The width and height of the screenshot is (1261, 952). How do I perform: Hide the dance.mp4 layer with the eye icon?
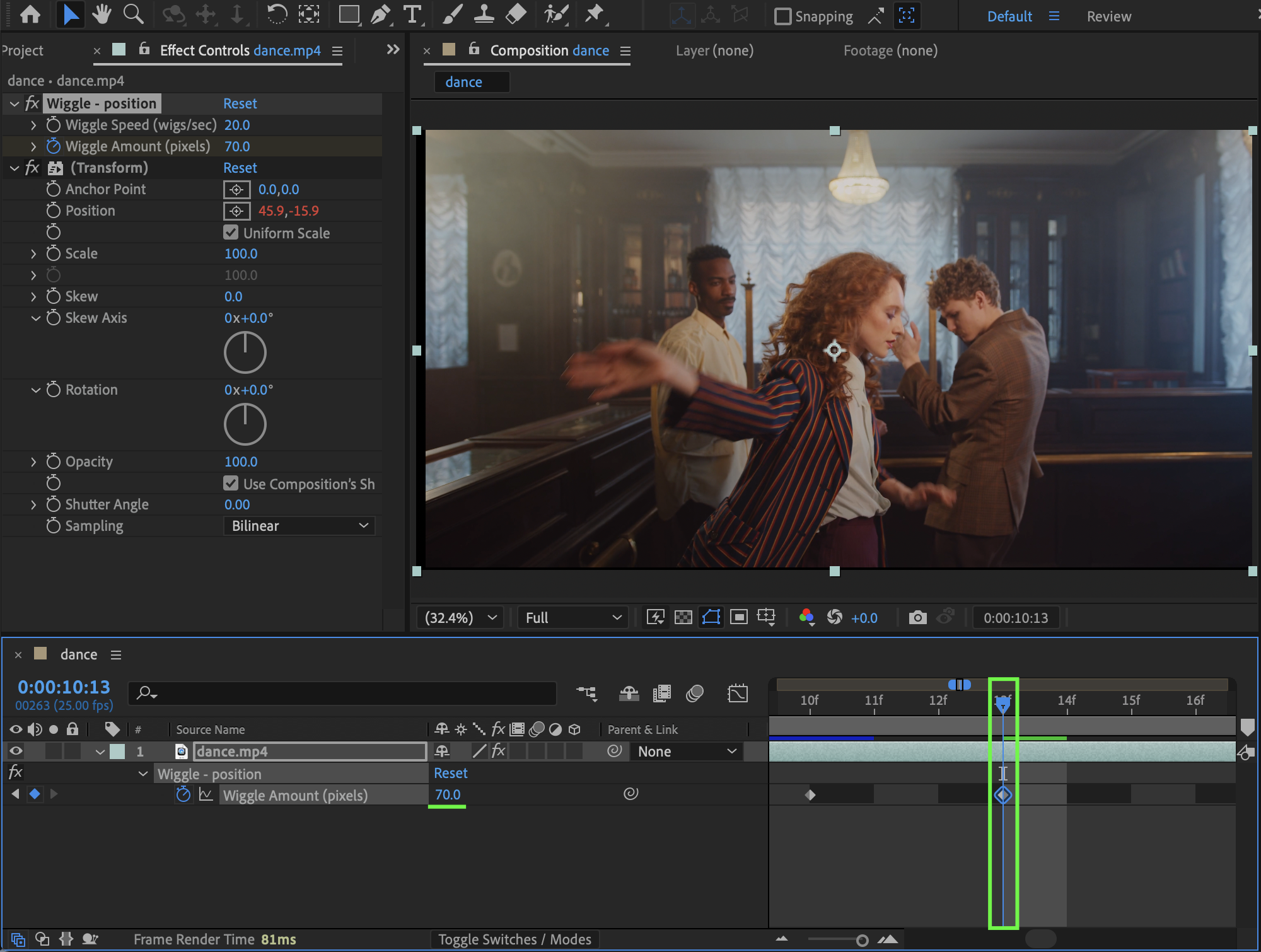click(x=16, y=751)
